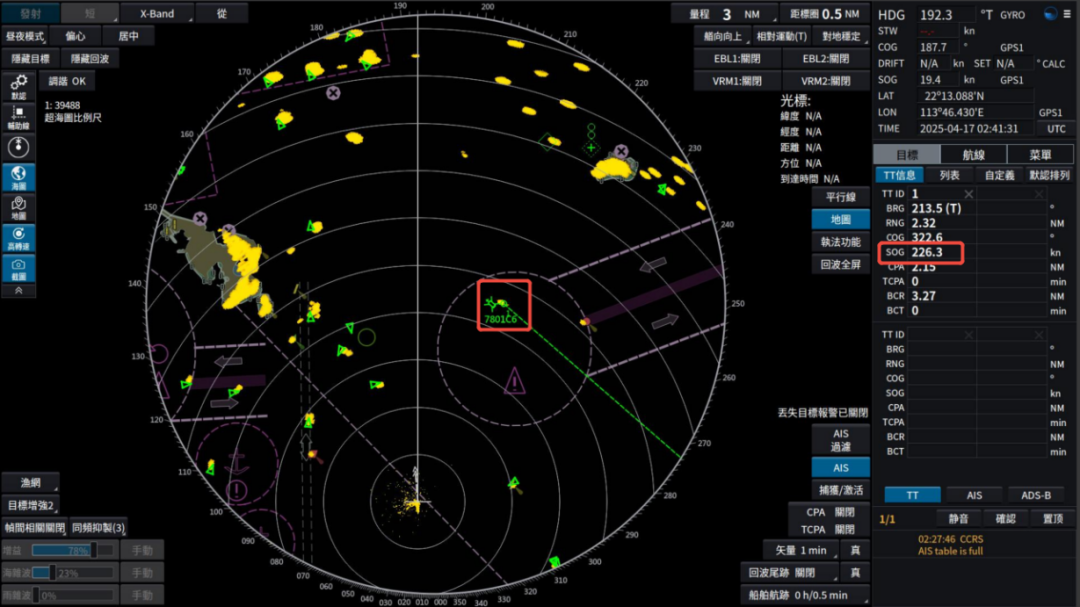This screenshot has width=1080, height=607.
Task: Click the 靜音 mute alarm button
Action: click(958, 518)
